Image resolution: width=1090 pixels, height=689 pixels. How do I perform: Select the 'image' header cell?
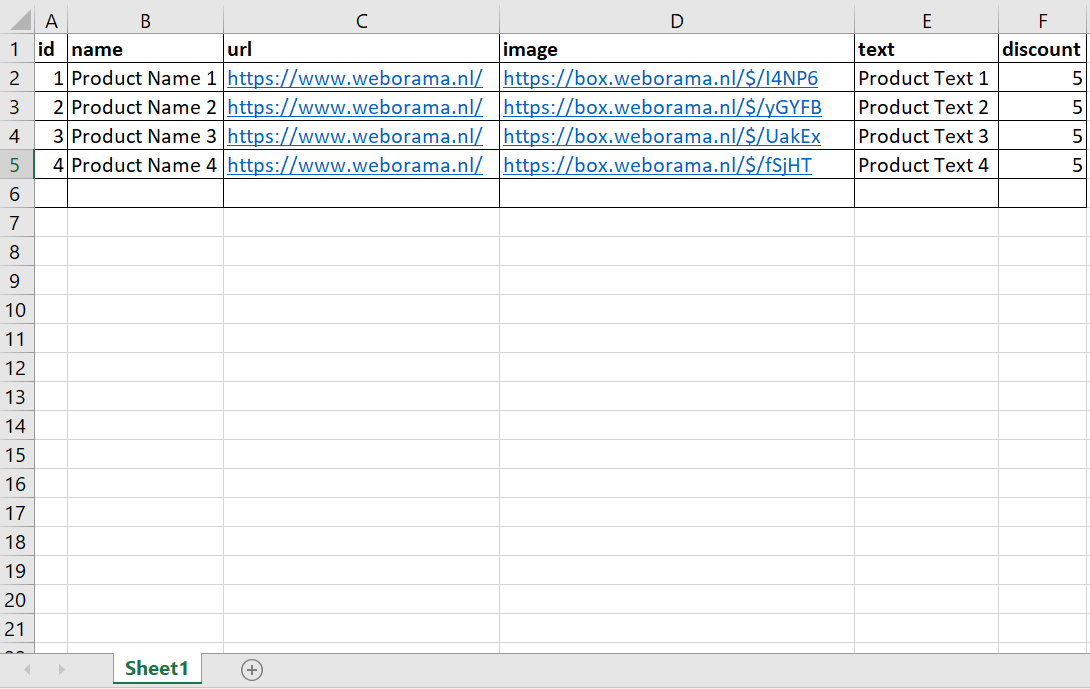tap(676, 49)
